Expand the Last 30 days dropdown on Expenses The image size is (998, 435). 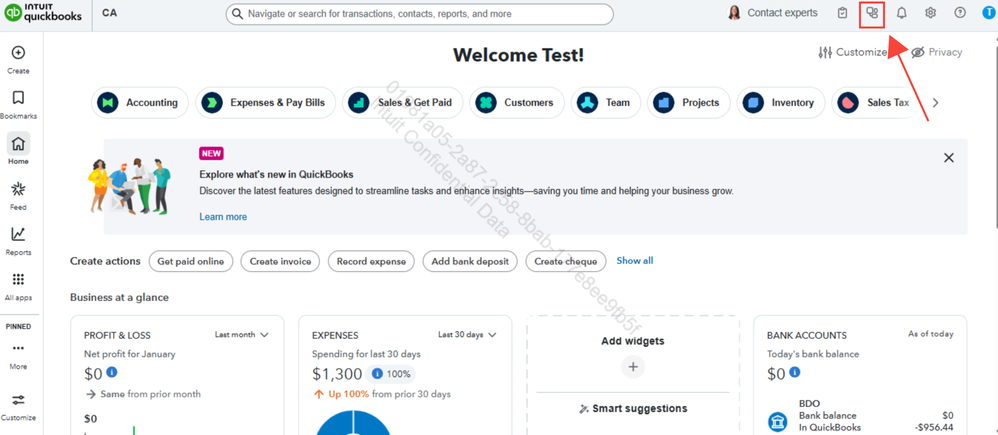click(x=467, y=334)
